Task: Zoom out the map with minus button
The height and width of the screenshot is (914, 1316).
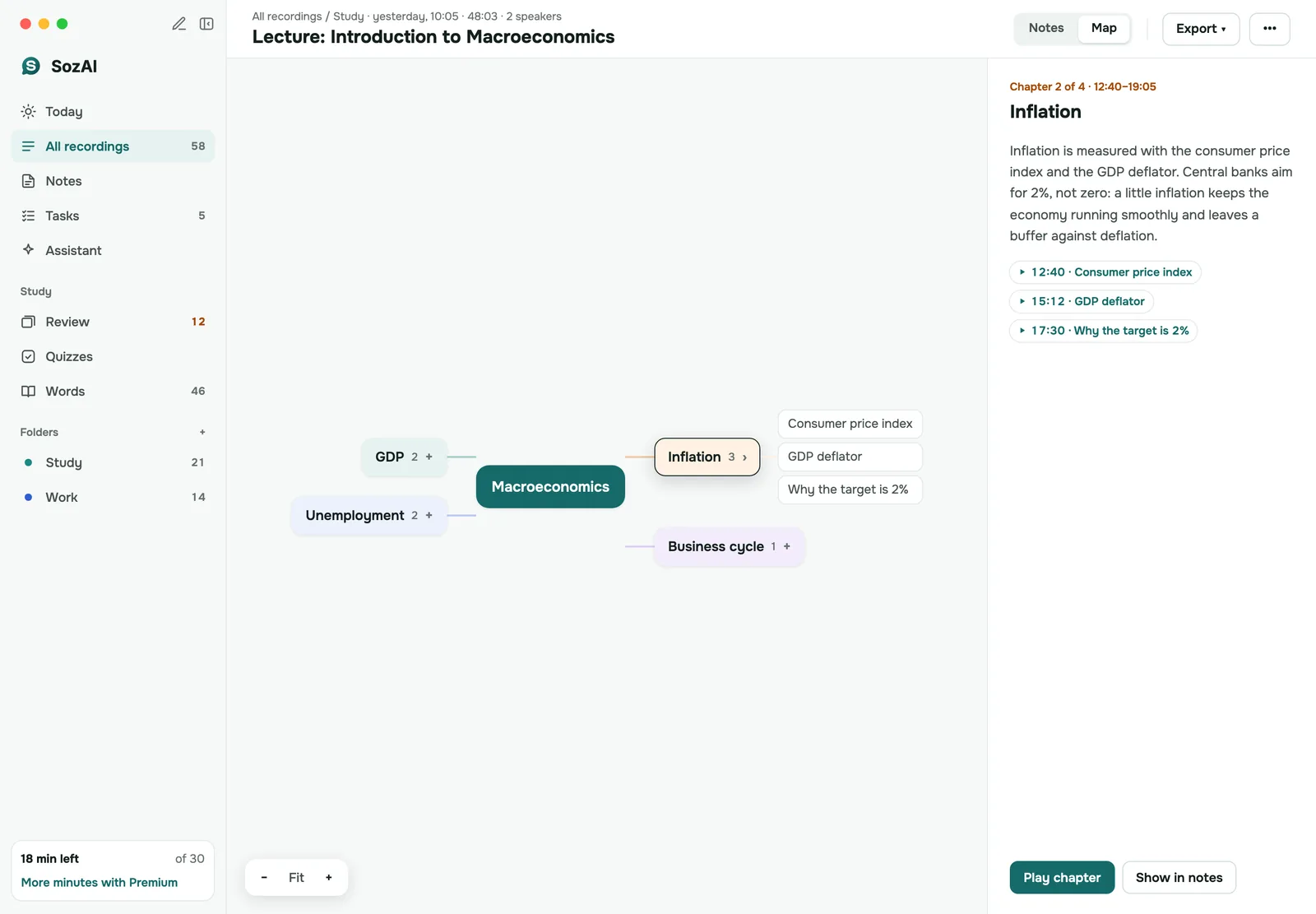Action: tap(264, 877)
